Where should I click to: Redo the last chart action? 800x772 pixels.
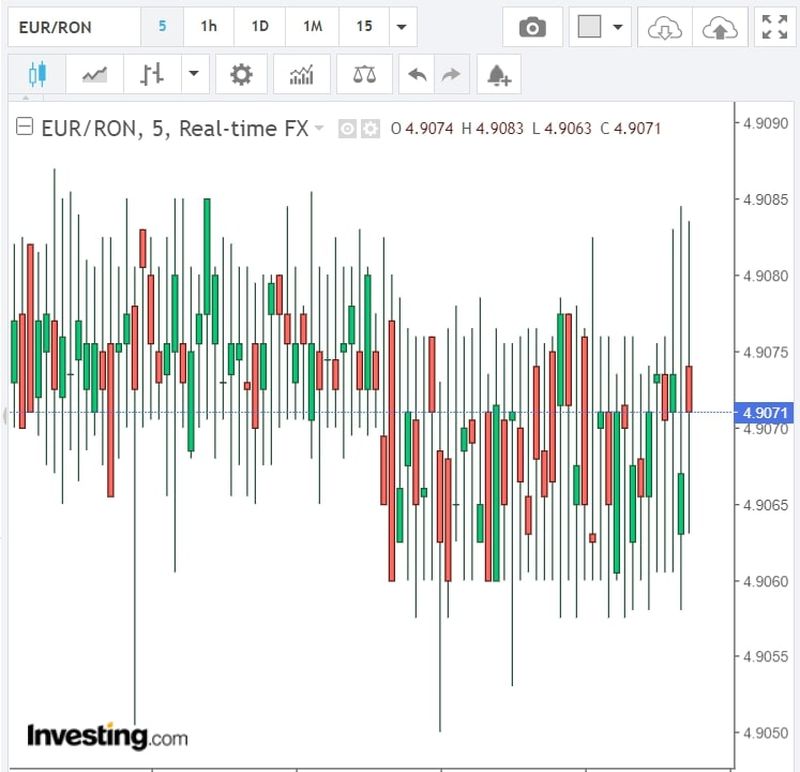pos(451,74)
